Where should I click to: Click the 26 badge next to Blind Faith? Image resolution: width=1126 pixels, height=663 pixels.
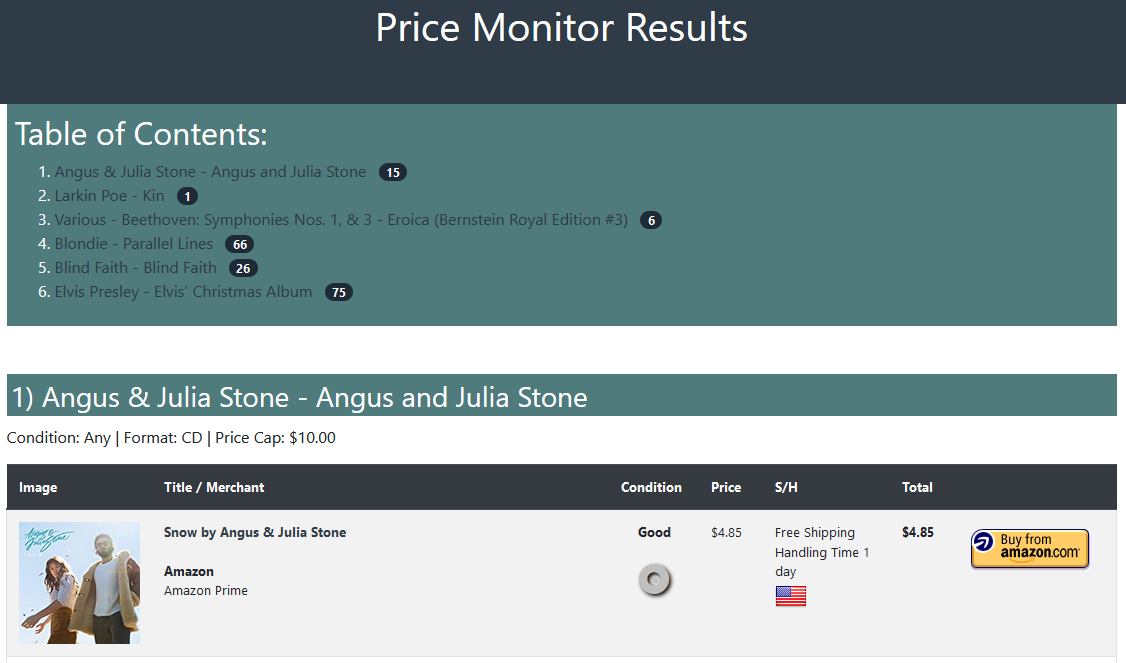point(243,269)
